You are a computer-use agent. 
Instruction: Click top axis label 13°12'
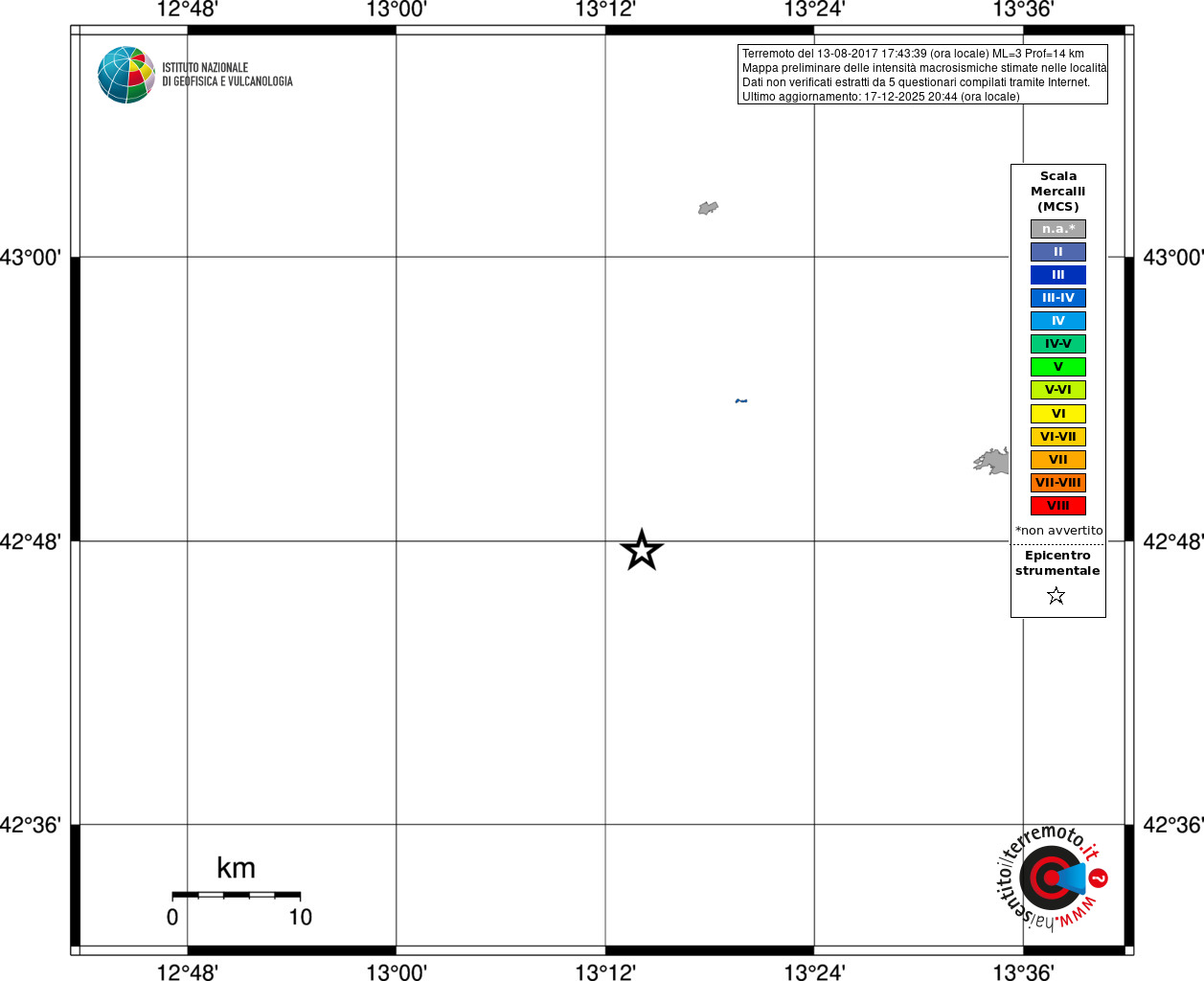[605, 10]
